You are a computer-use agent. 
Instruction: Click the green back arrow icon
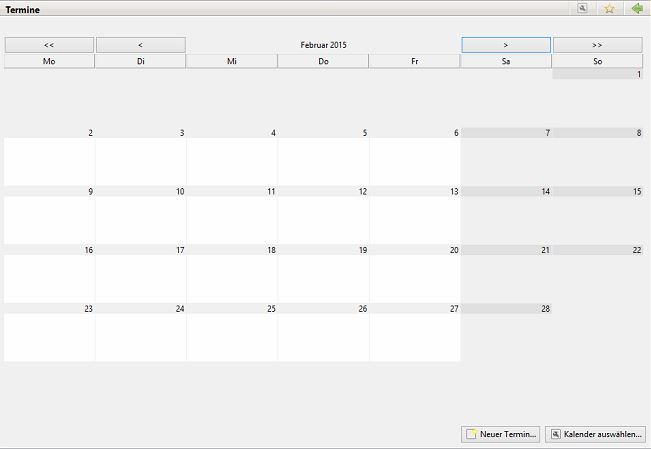tap(637, 8)
